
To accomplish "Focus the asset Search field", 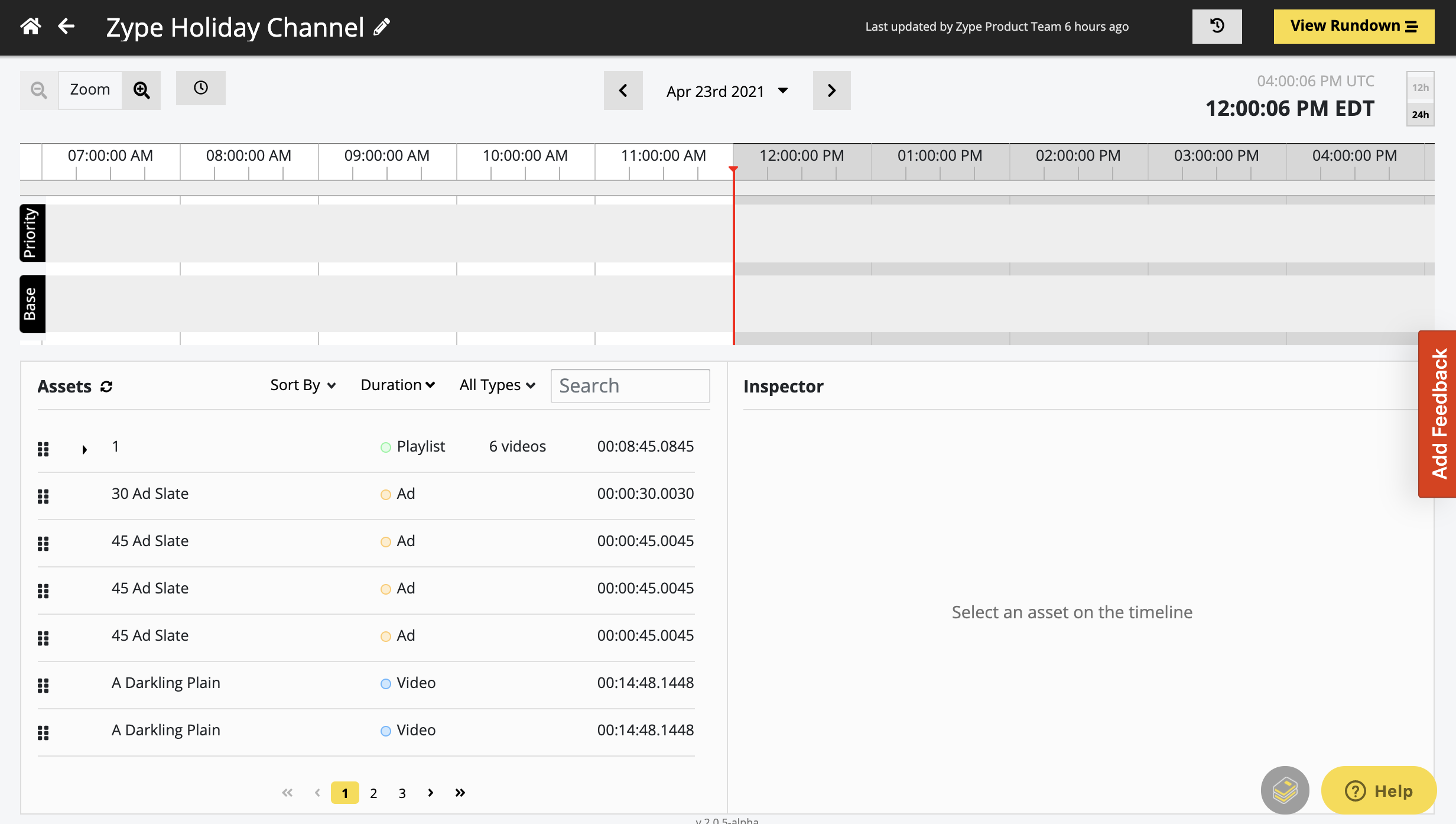I will click(630, 386).
